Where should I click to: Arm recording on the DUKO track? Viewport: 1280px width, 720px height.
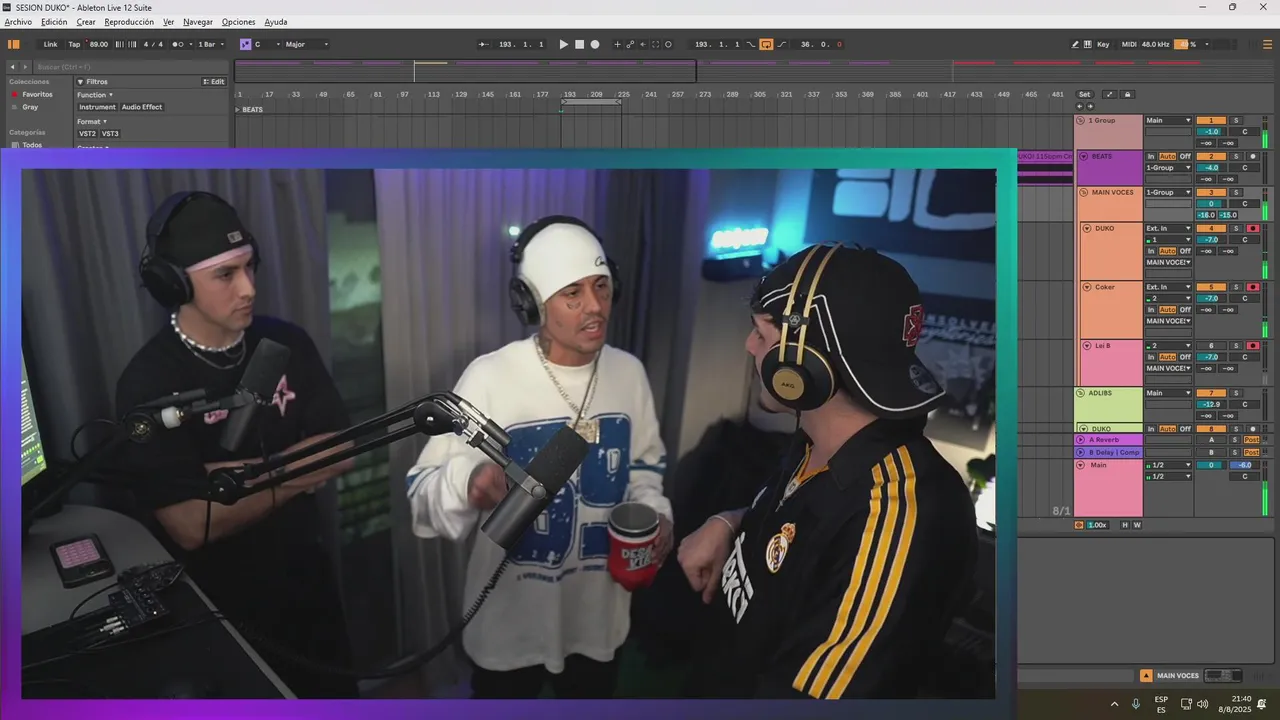(1253, 228)
